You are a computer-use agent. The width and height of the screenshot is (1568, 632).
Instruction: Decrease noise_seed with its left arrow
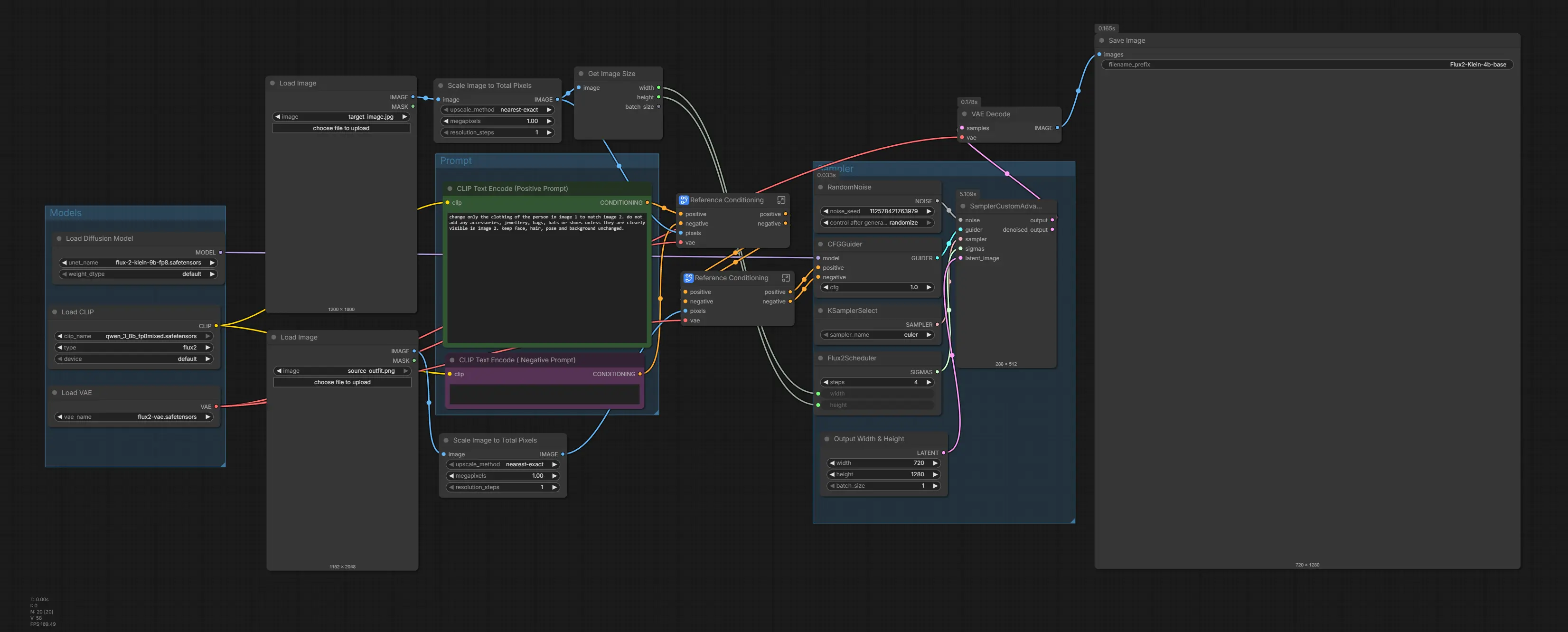[x=826, y=211]
